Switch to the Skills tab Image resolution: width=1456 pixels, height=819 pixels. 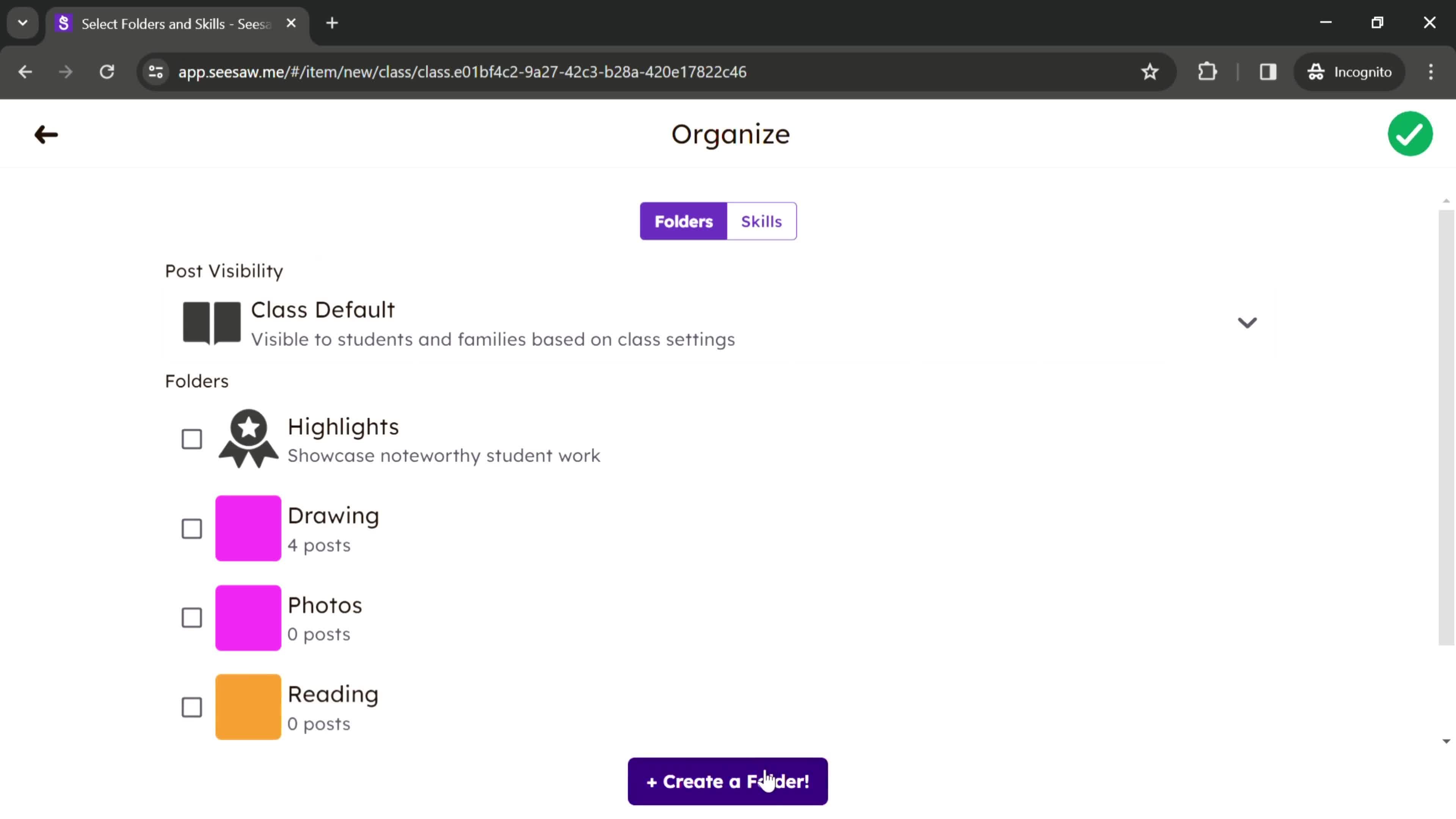tap(761, 221)
